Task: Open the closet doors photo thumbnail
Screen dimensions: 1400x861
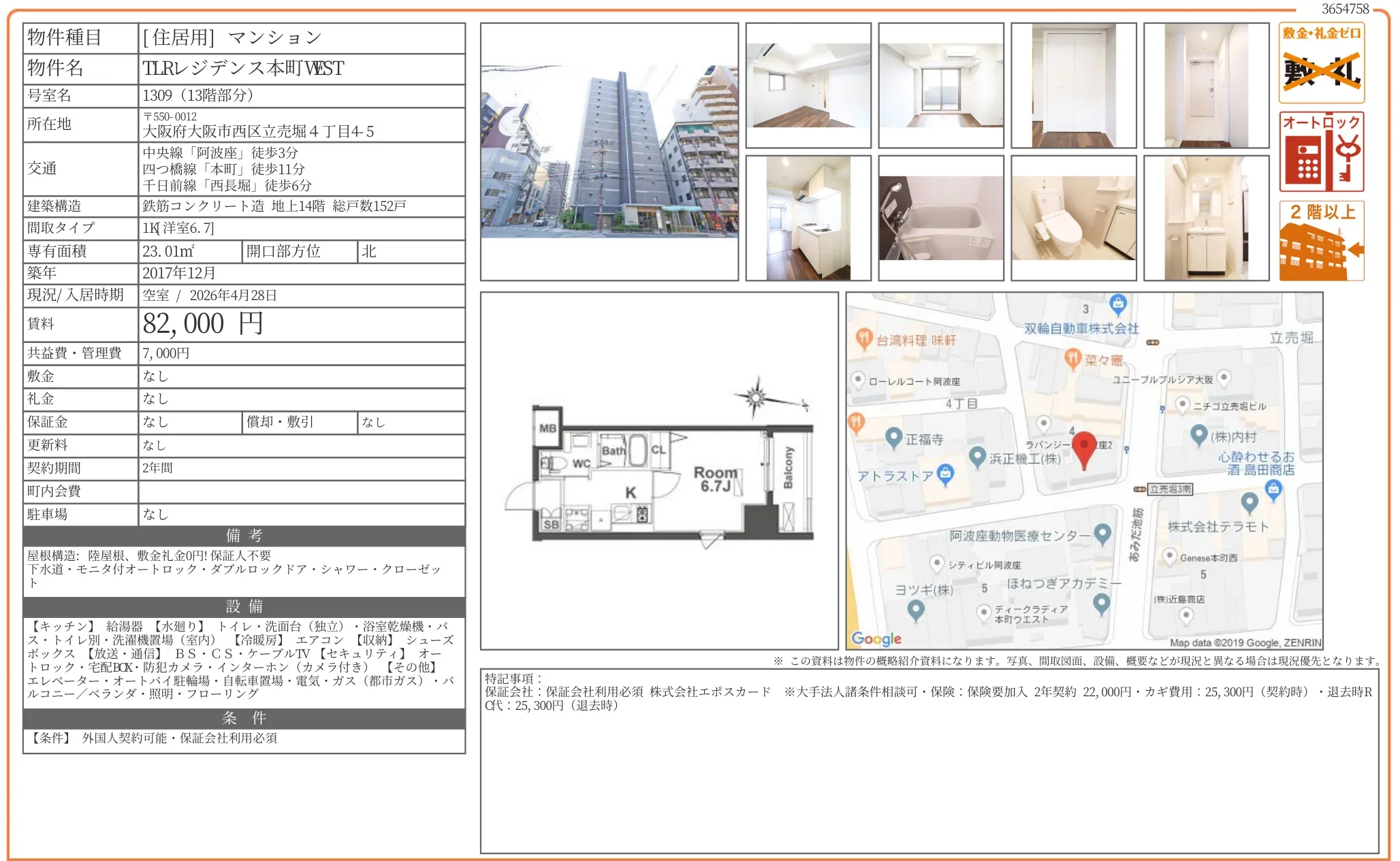Action: coord(1073,85)
